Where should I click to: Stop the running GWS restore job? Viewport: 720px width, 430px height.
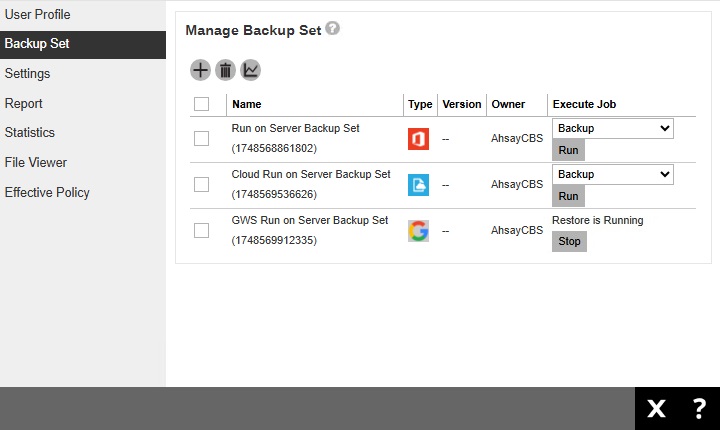(x=569, y=241)
